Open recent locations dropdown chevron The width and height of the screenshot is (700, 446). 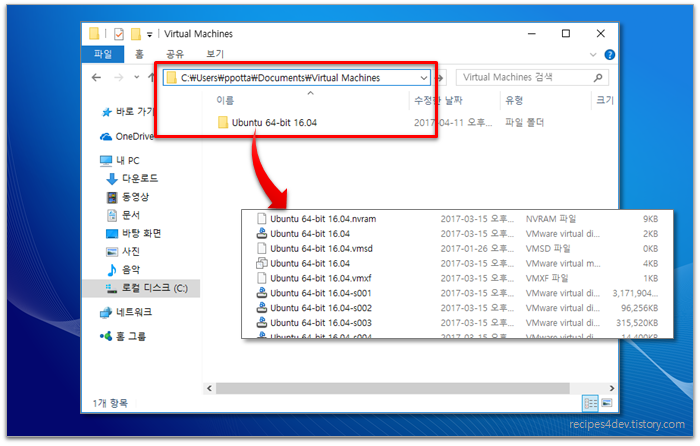click(x=136, y=78)
